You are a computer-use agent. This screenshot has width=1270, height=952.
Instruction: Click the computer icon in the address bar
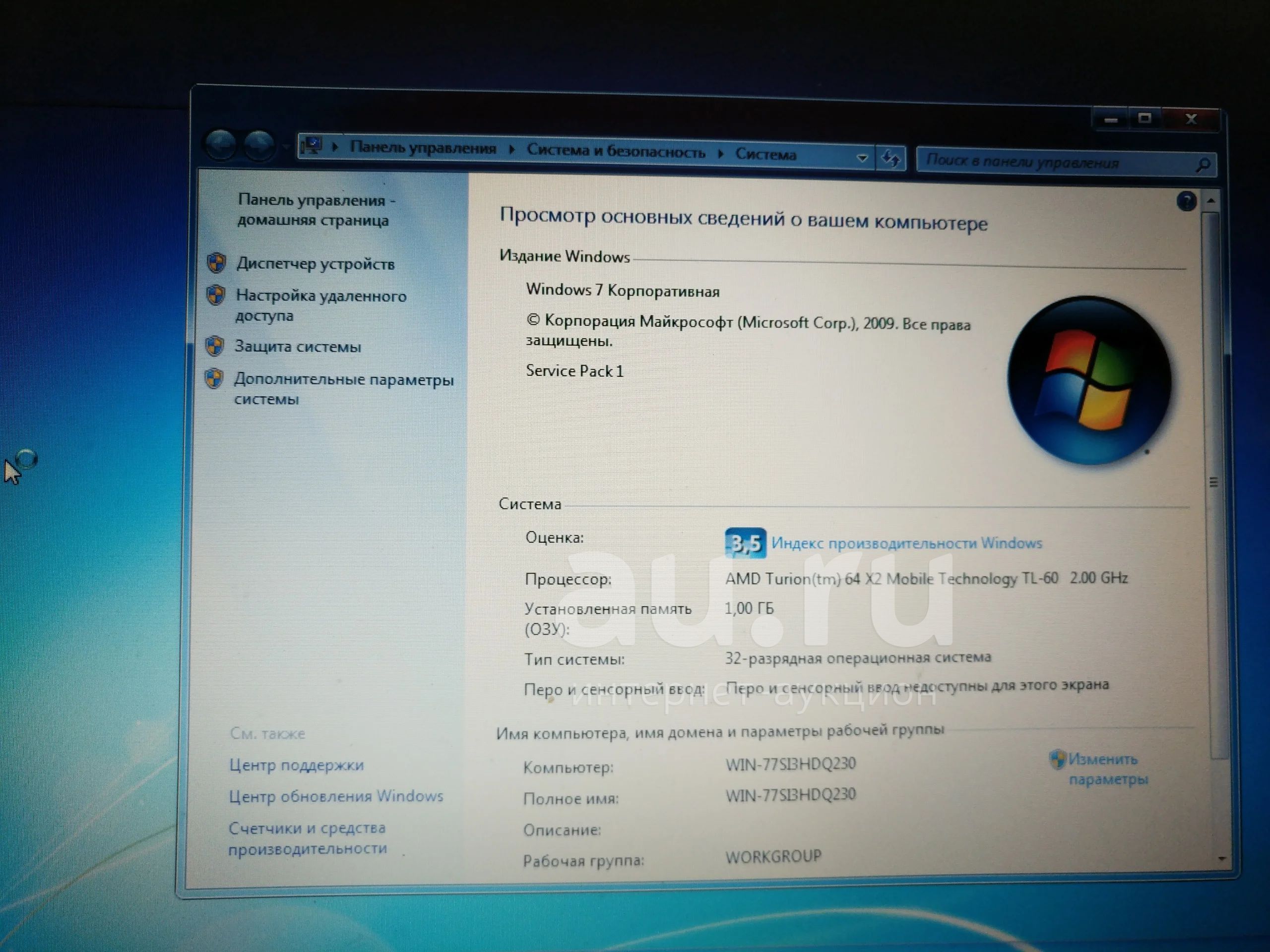[313, 146]
